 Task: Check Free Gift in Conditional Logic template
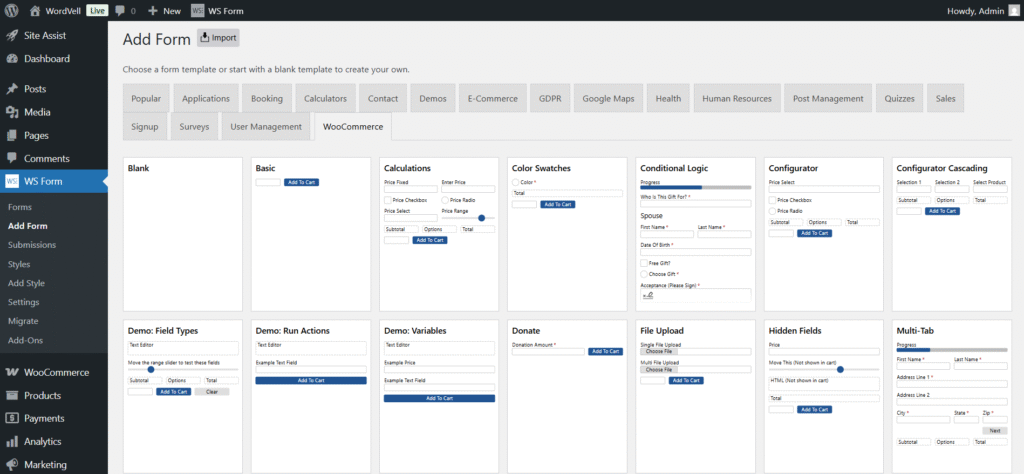click(644, 263)
